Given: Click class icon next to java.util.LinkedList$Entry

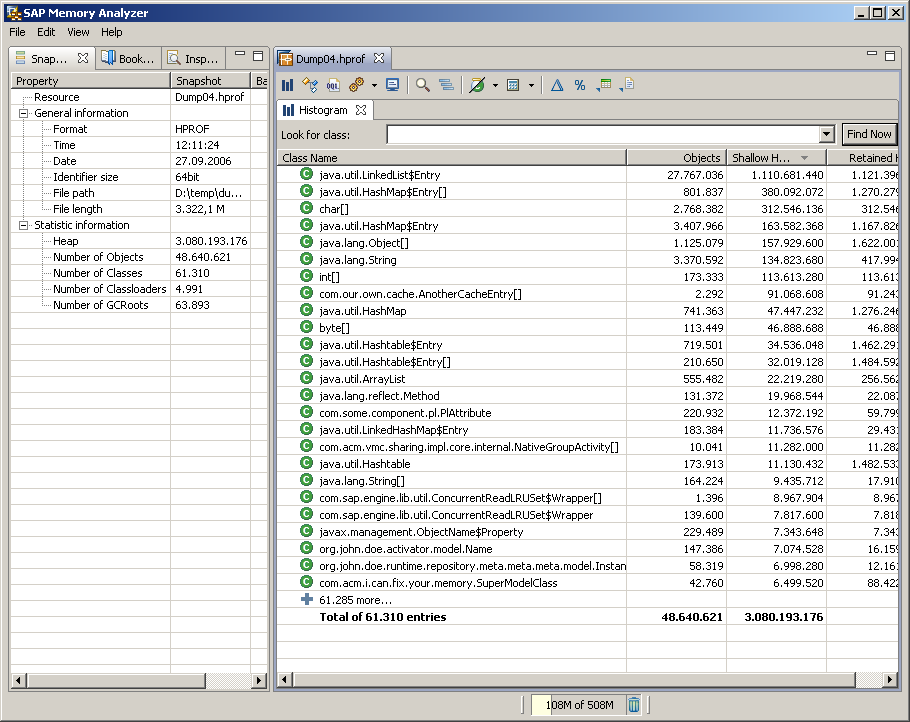Looking at the screenshot, I should point(306,174).
